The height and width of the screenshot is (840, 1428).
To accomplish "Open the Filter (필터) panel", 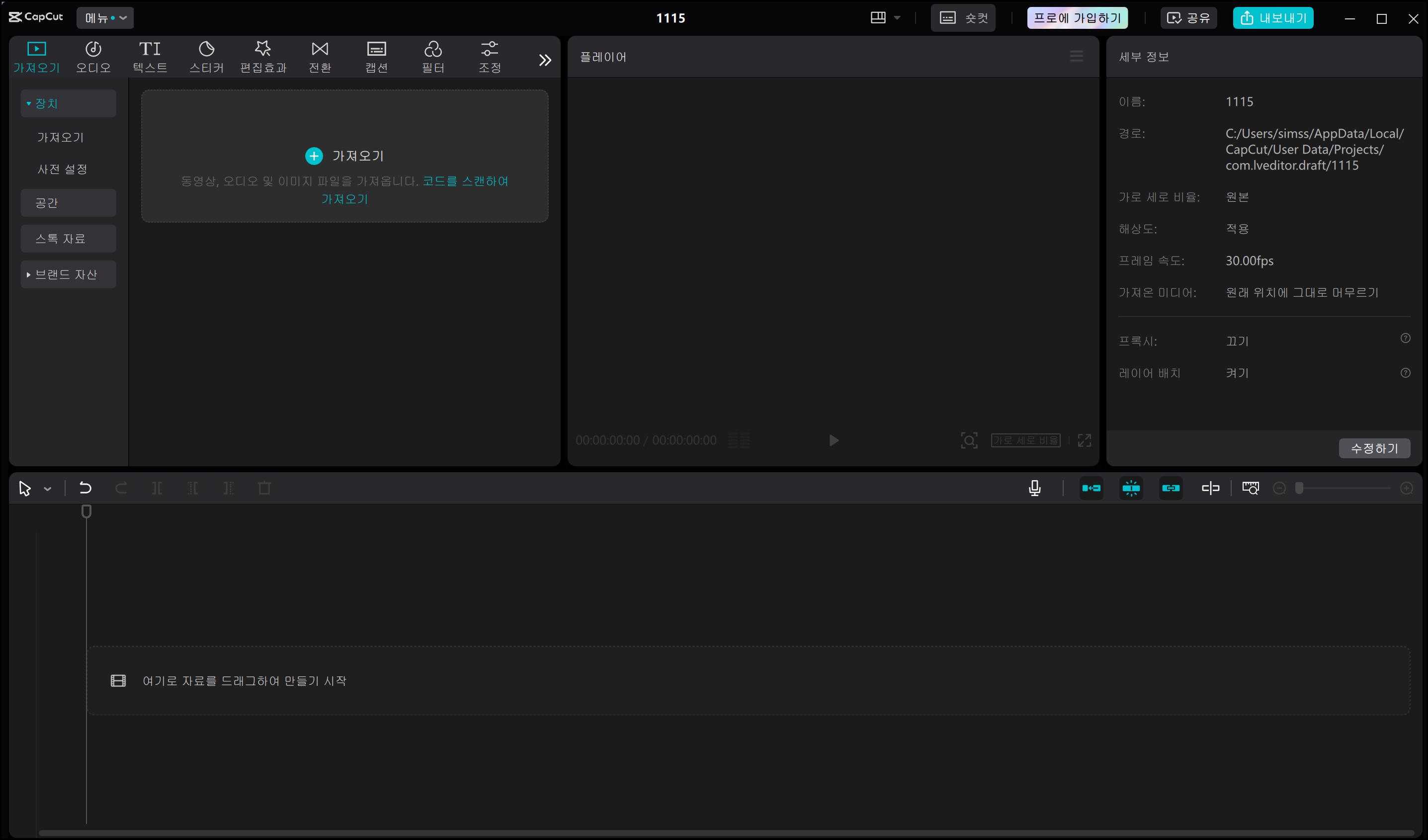I will 433,57.
